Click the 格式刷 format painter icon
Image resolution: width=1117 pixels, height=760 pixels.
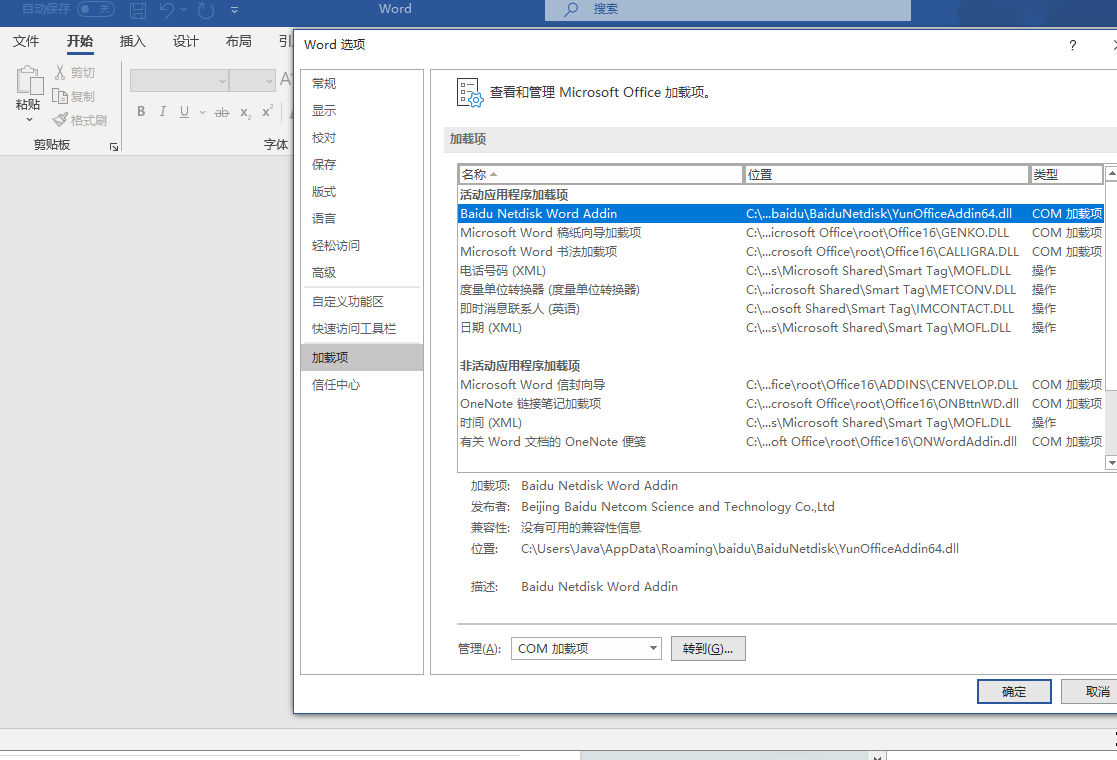pos(61,120)
